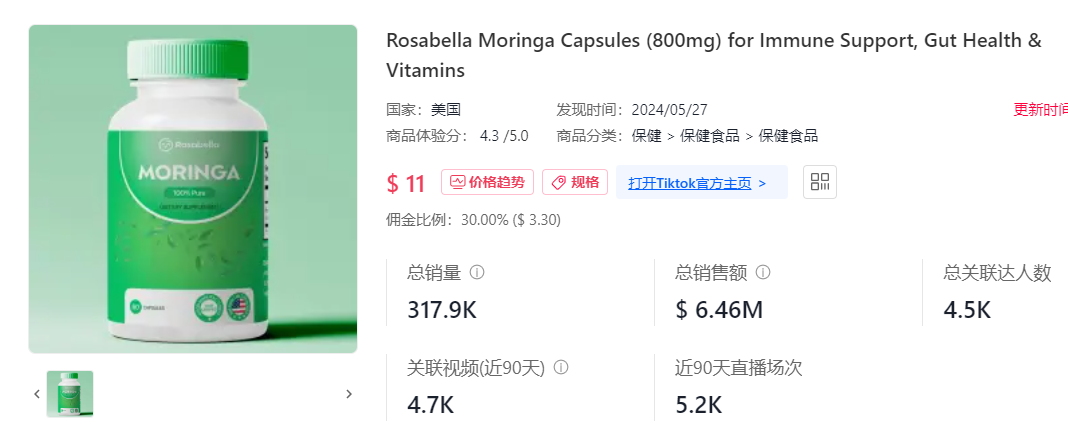Select the Moringa bottle thumbnail
The width and height of the screenshot is (1068, 442).
pyautogui.click(x=70, y=394)
